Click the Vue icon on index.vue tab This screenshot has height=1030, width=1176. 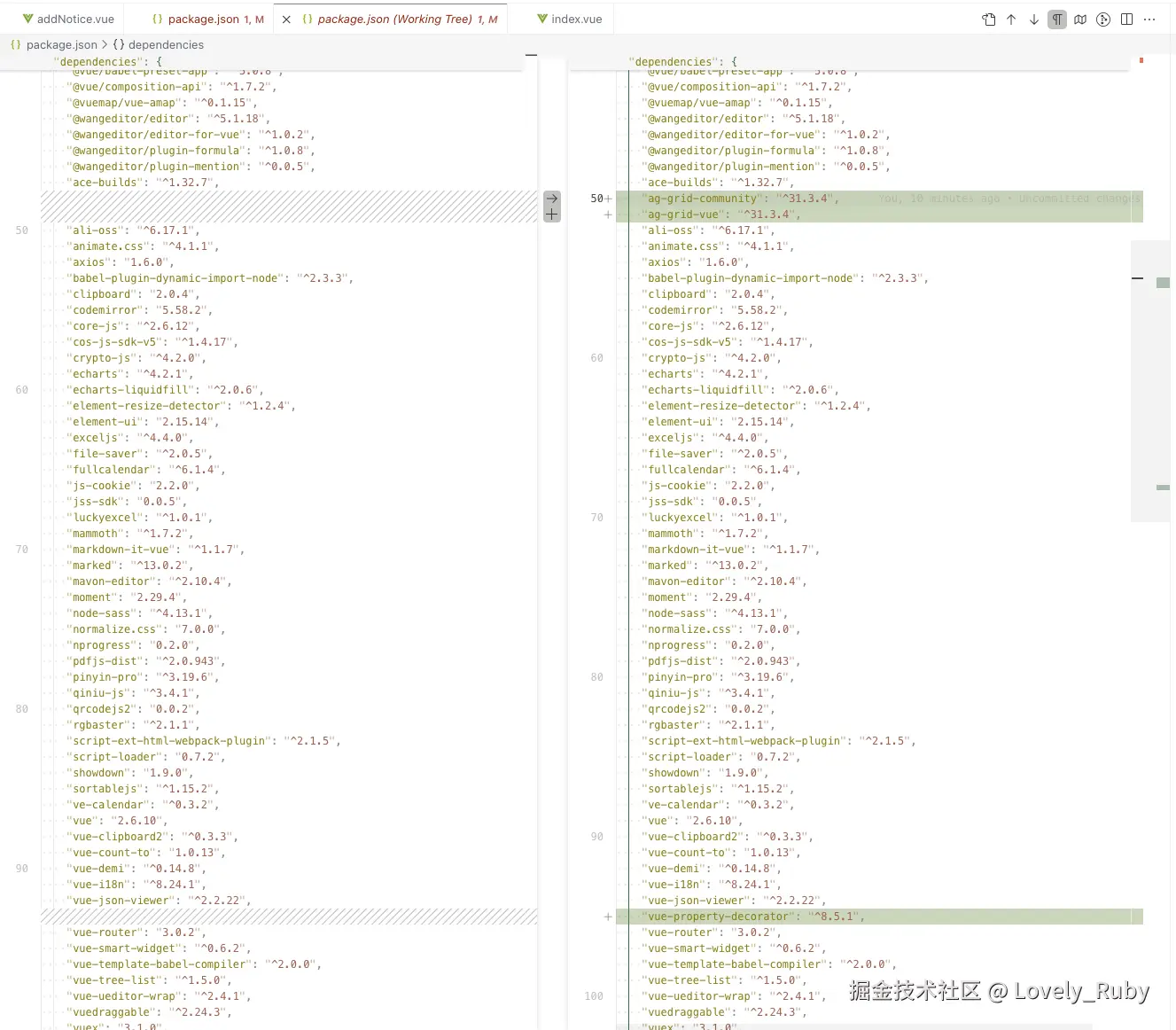point(542,19)
